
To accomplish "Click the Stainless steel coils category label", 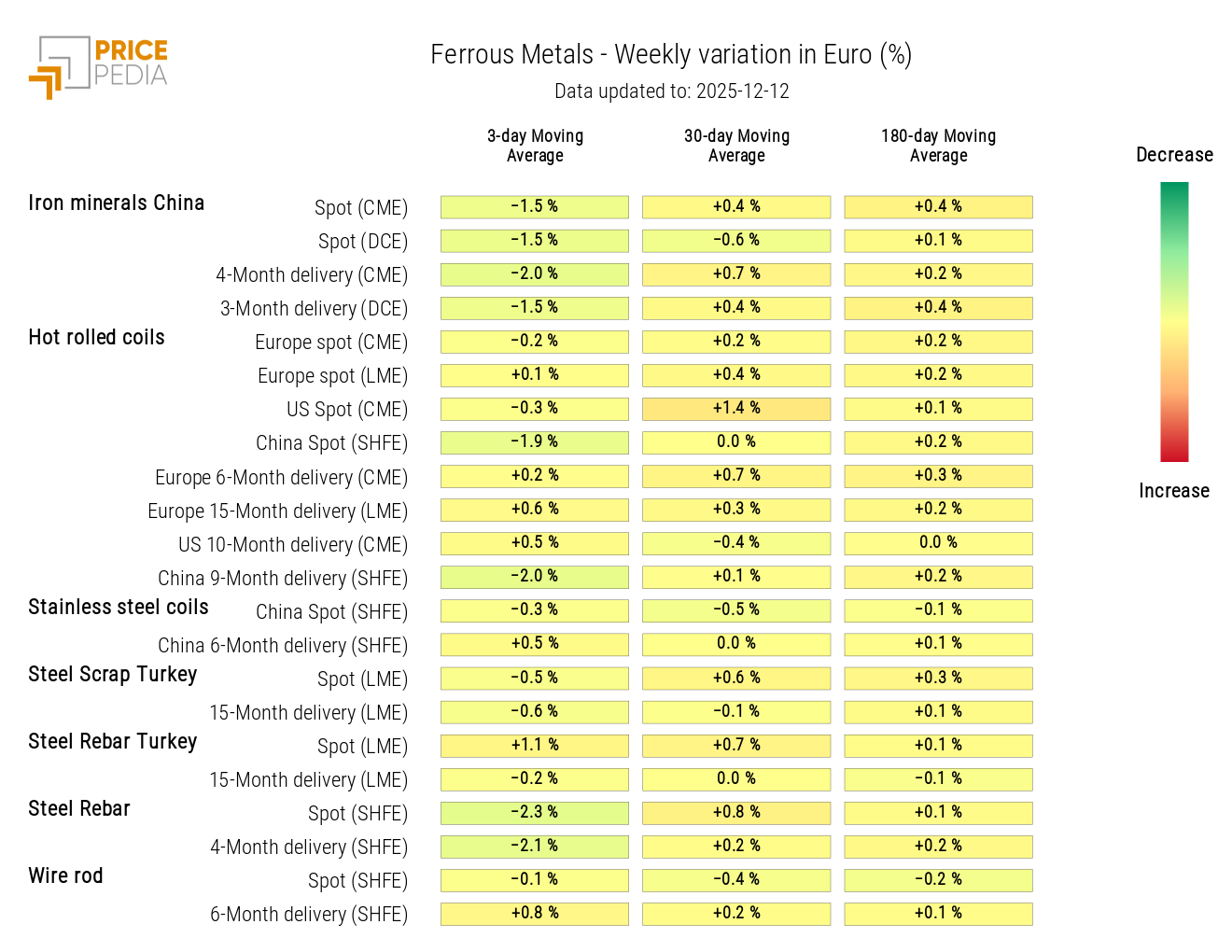I will tap(119, 608).
